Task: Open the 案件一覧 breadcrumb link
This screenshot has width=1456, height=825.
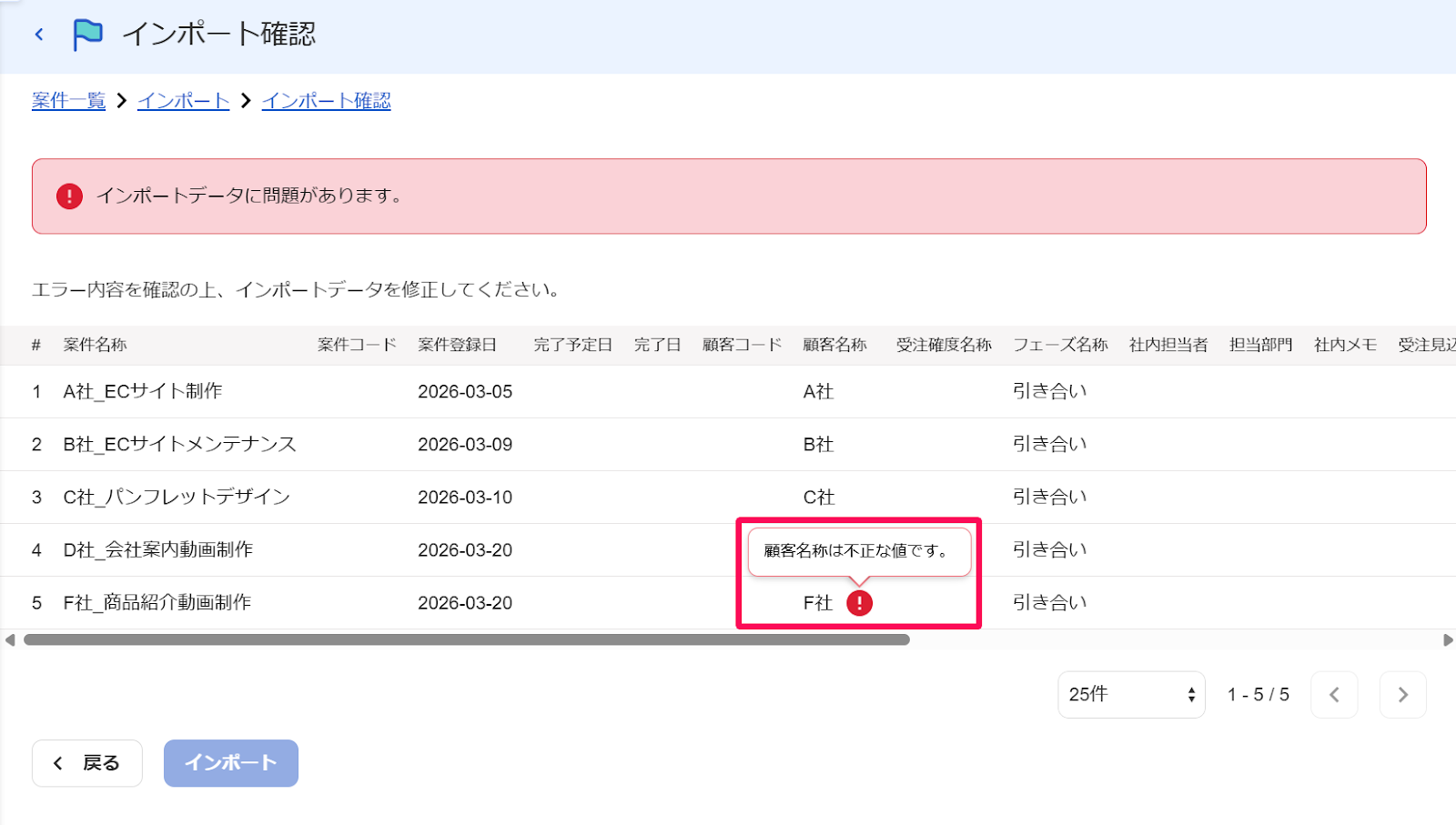Action: pos(68,101)
